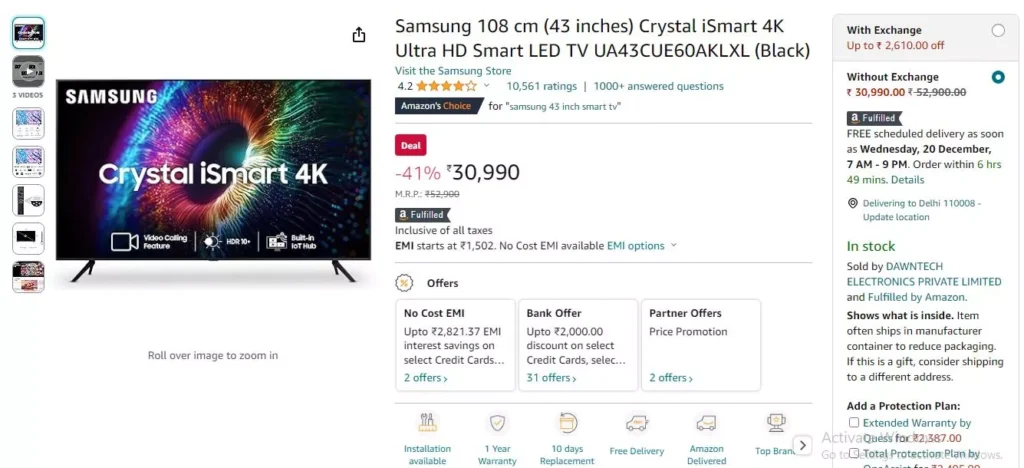
Task: Click the location pin icon near Delhi
Action: click(x=852, y=203)
